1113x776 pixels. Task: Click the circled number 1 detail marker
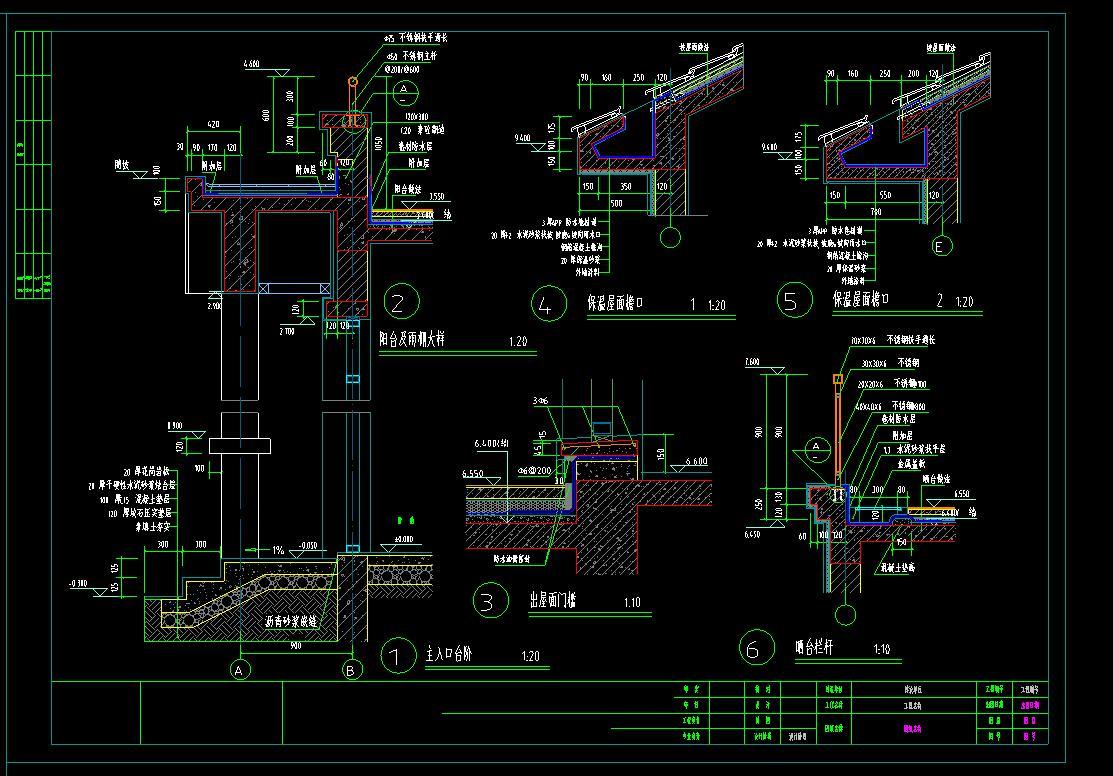coord(398,655)
